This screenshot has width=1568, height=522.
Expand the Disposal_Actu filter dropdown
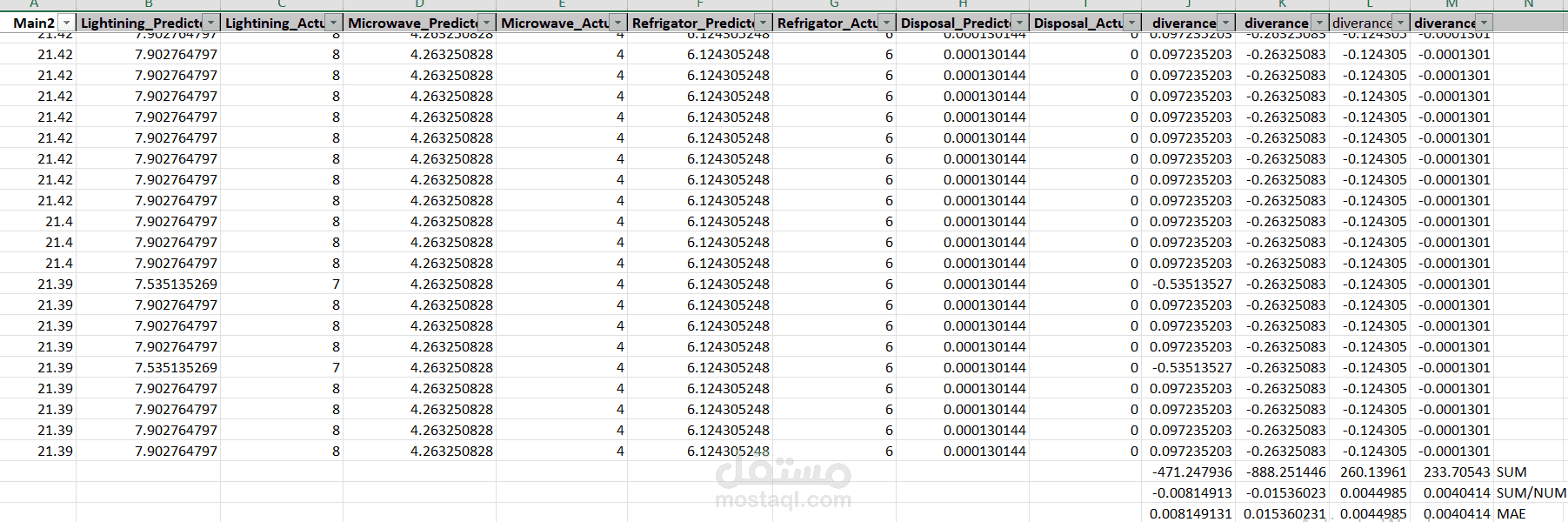click(x=1131, y=23)
